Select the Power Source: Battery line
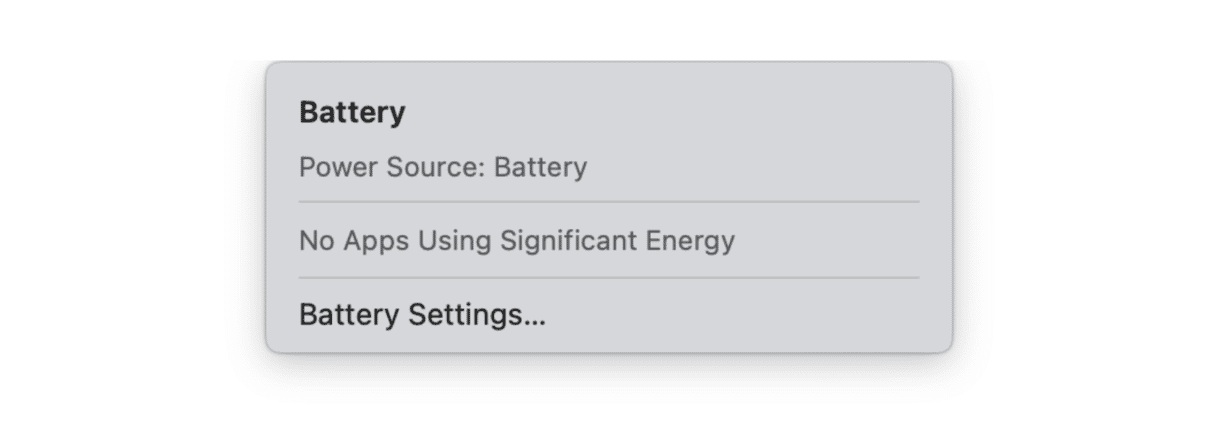 pos(443,167)
